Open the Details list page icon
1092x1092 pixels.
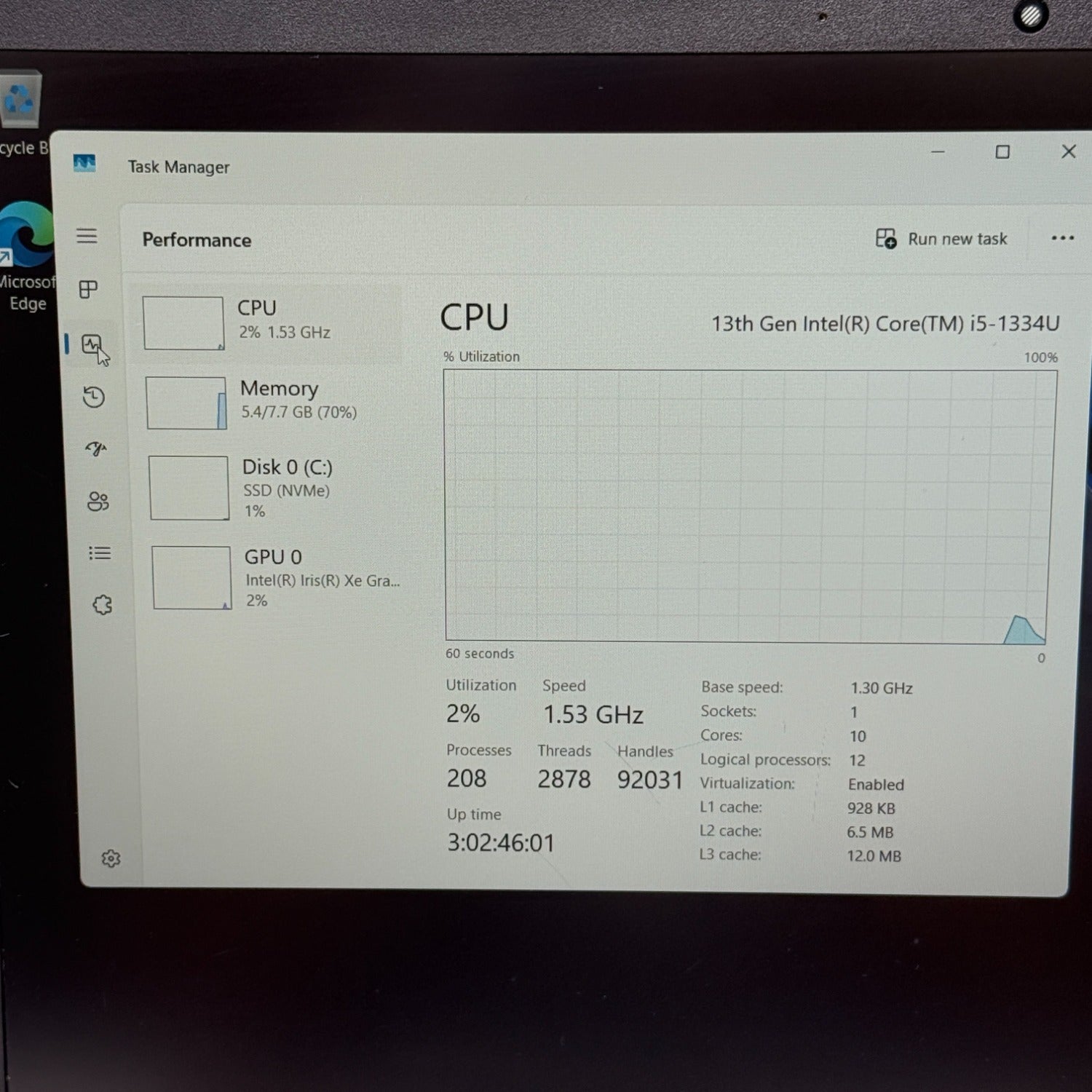100,553
